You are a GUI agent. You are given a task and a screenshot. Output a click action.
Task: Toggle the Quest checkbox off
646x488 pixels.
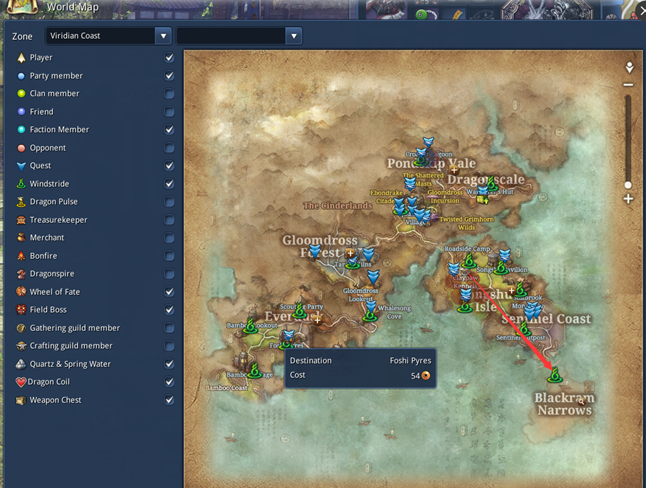point(169,165)
